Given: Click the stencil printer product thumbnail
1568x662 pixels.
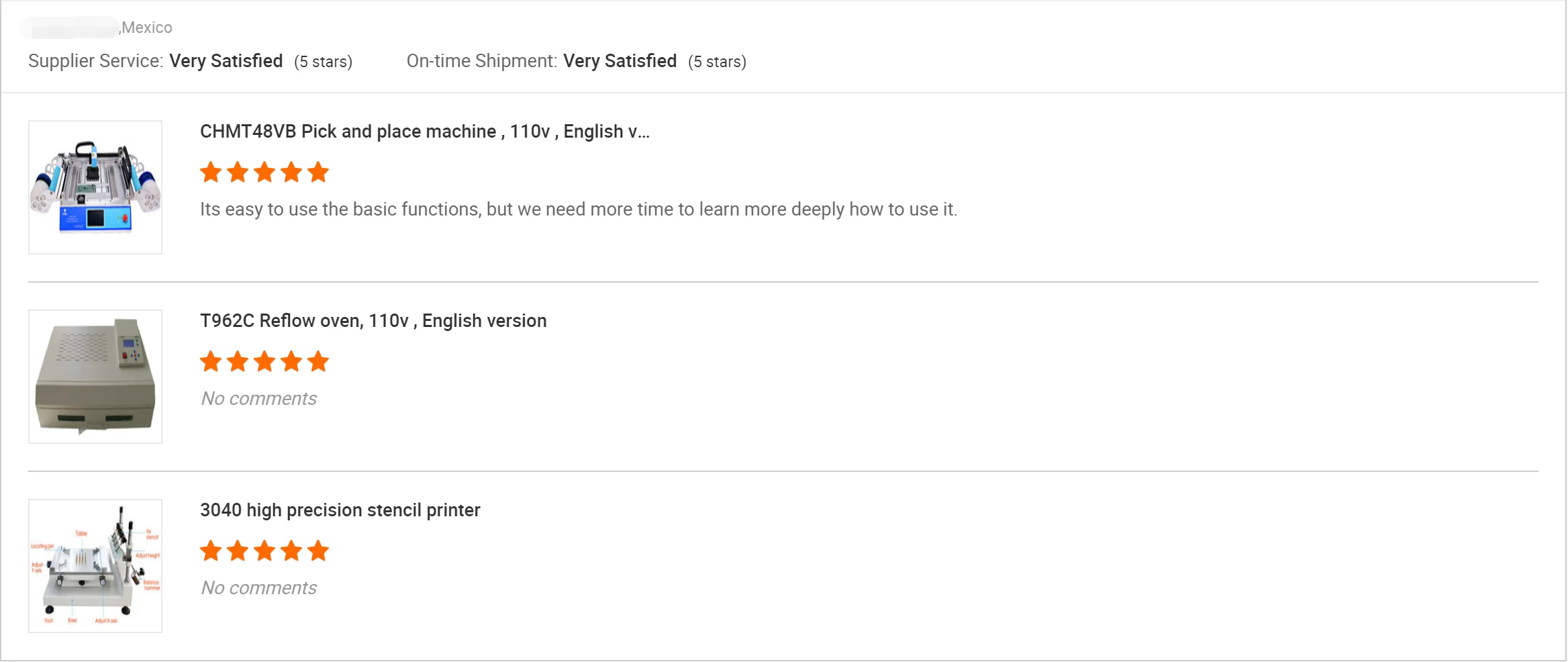Looking at the screenshot, I should click(x=95, y=566).
